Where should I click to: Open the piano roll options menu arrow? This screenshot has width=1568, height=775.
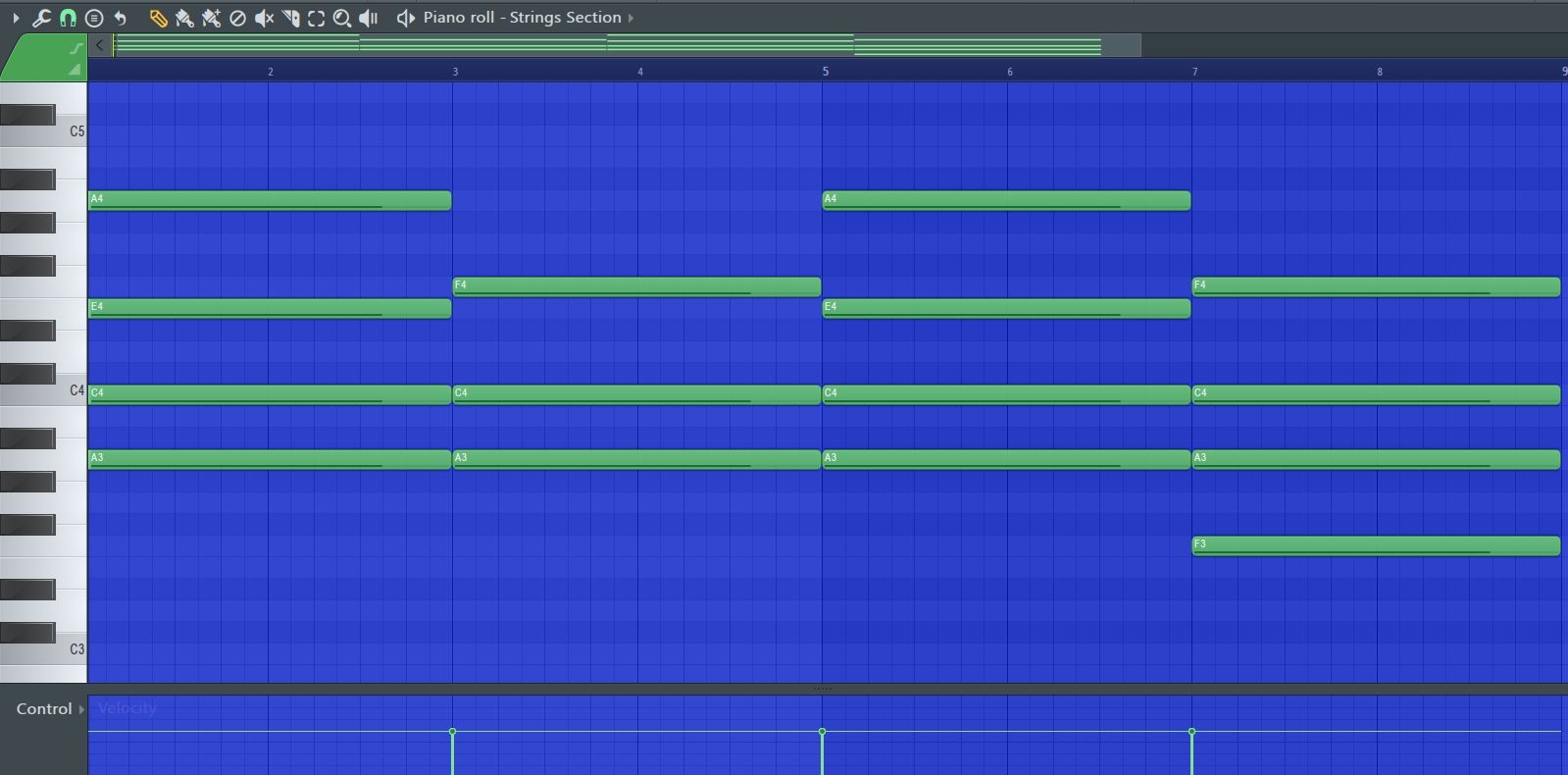coord(16,18)
